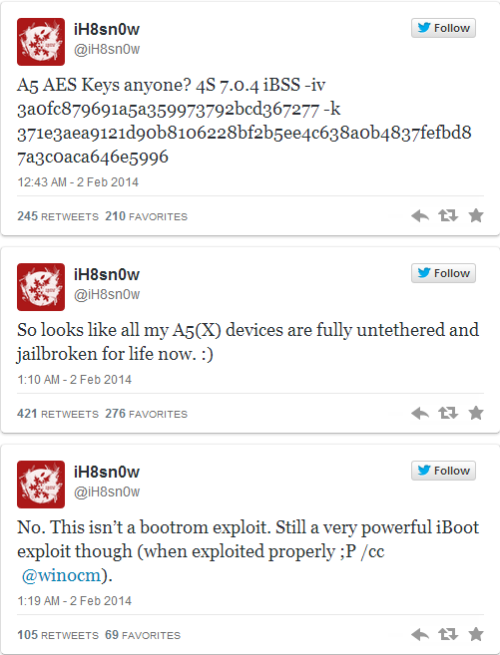
Task: Reply to the bootrom exploit tweet
Action: pos(420,635)
